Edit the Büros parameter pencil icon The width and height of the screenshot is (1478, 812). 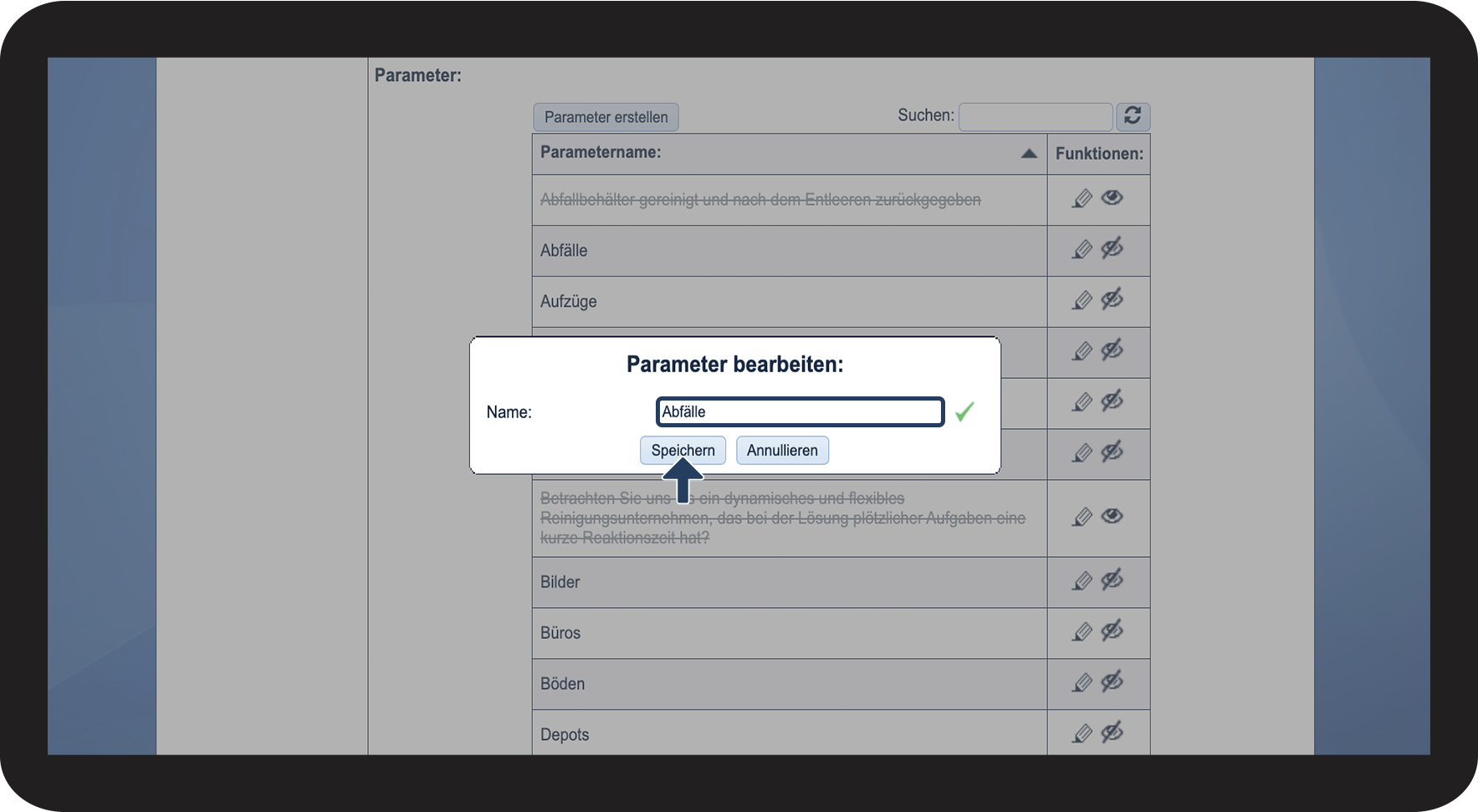point(1082,631)
